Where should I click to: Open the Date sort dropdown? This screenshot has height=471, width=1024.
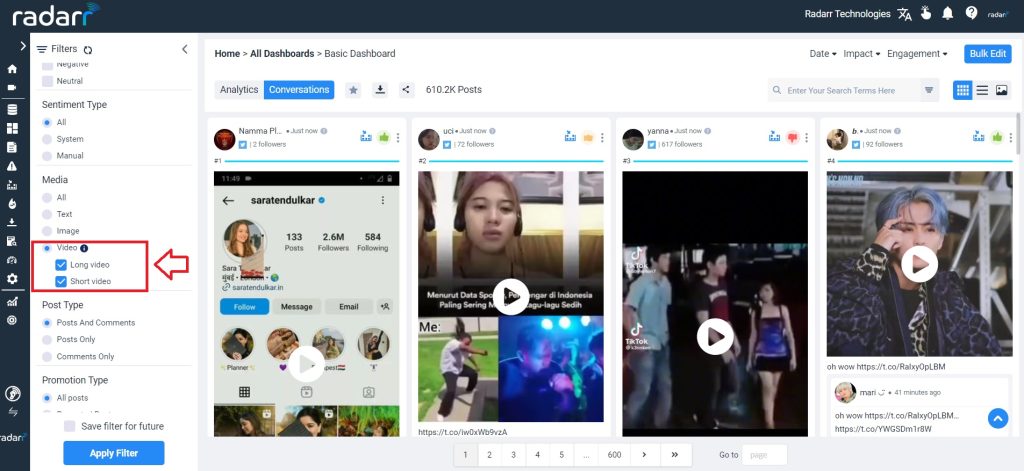pos(823,54)
